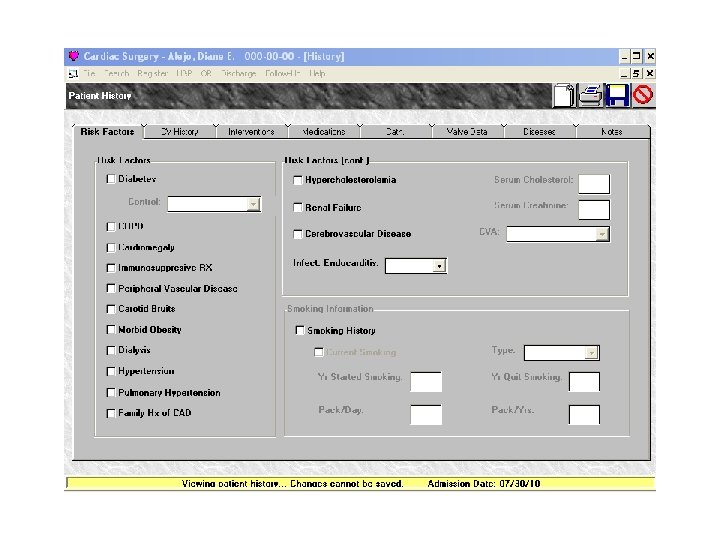720x540 pixels.
Task: Check the Smoking History checkbox
Action: click(300, 331)
